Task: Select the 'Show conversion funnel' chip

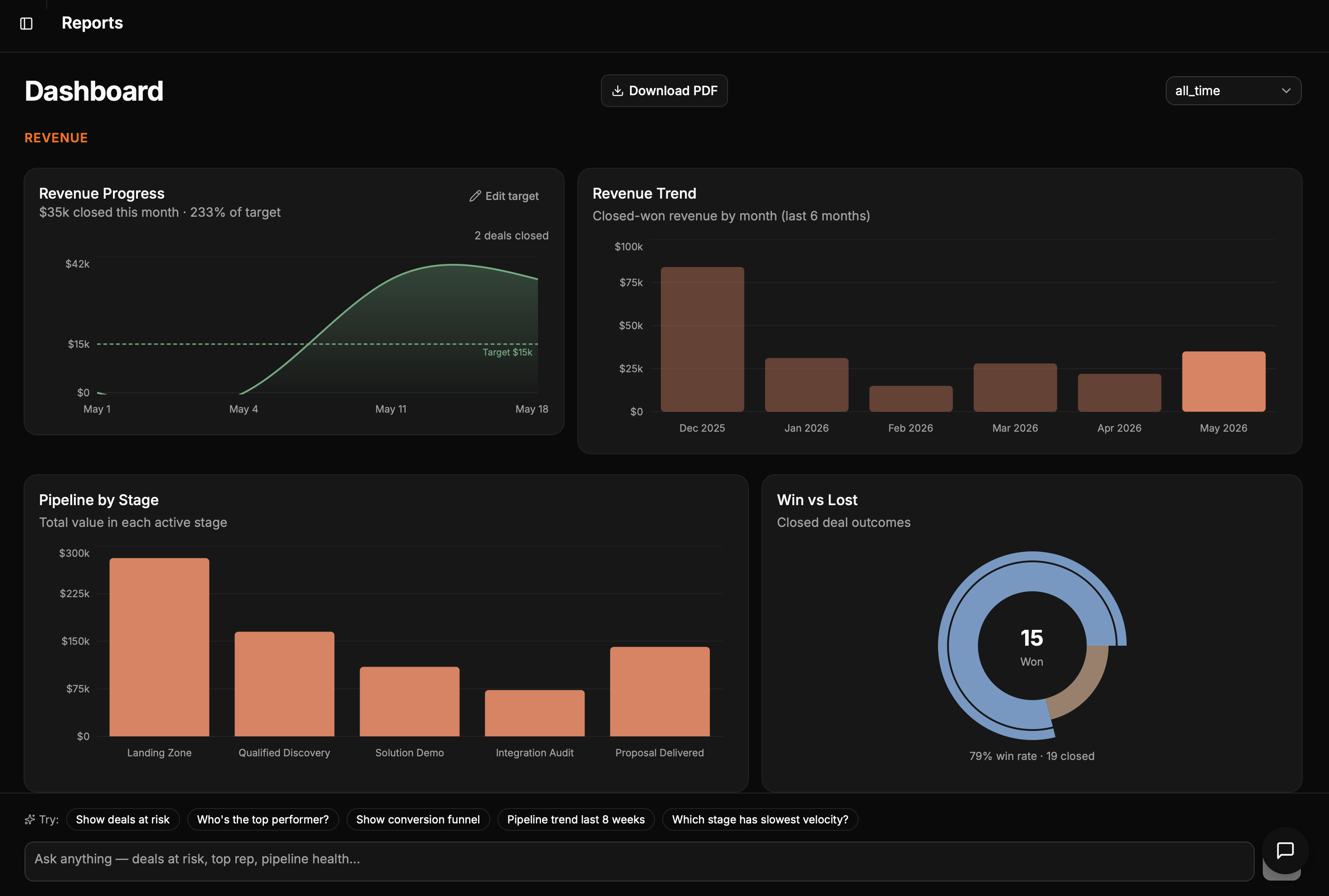Action: pyautogui.click(x=418, y=819)
